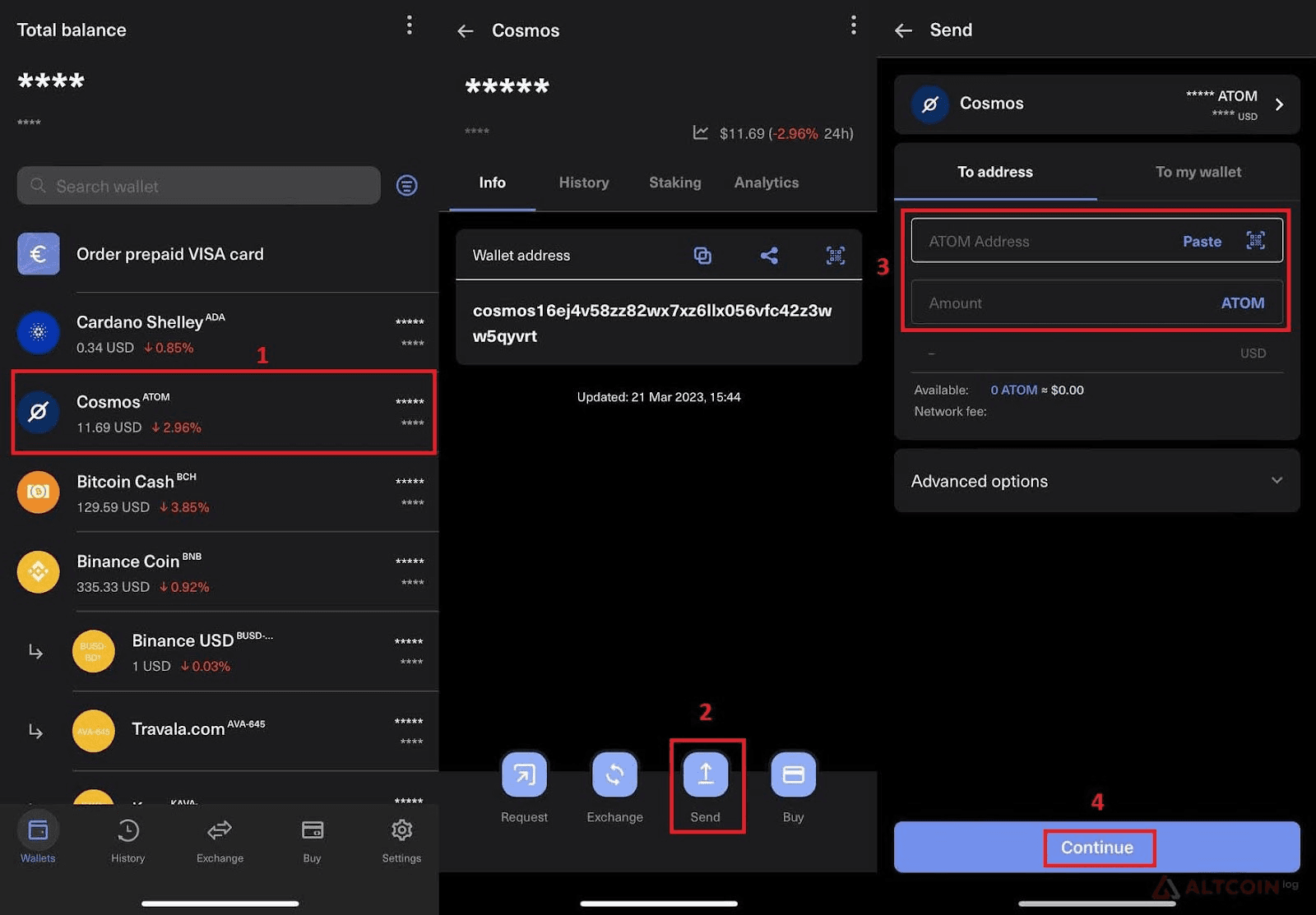Open the Cosmos coin selector chevron

(1279, 104)
